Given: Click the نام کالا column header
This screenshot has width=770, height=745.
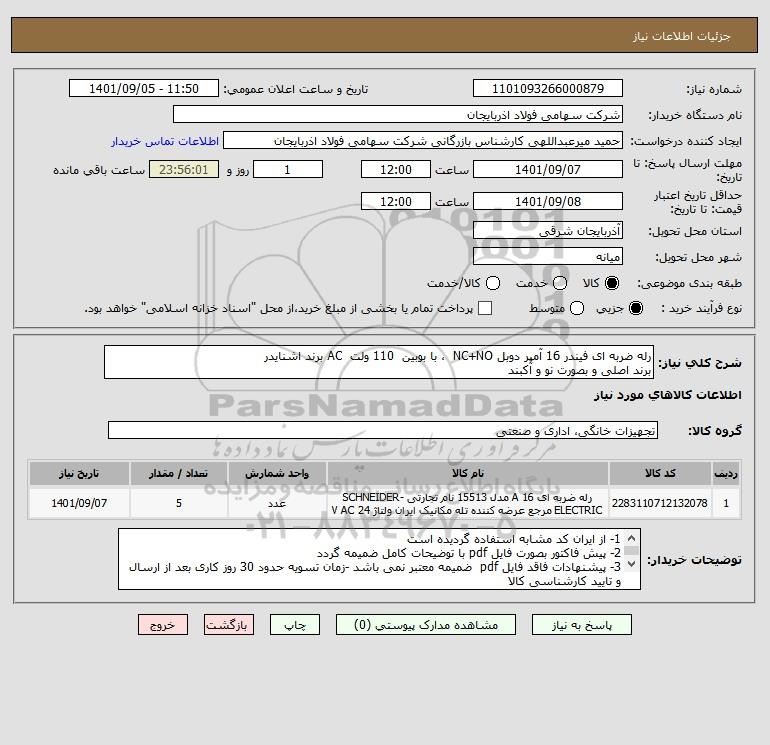Looking at the screenshot, I should pyautogui.click(x=468, y=473).
